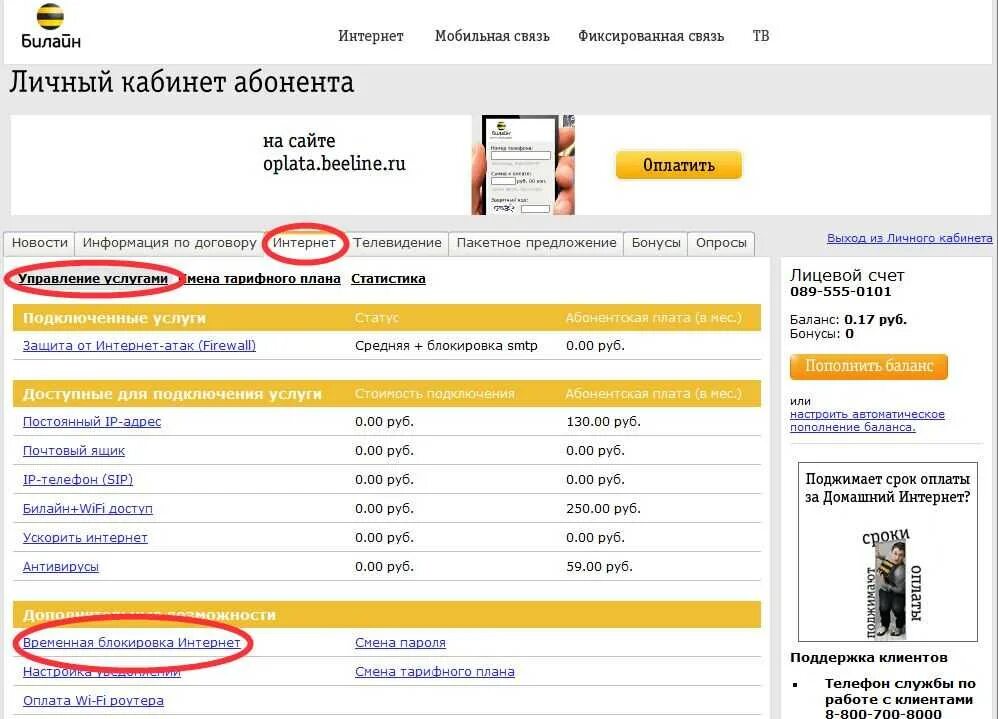Open Защита от Интернет-атак (Firewall) service

coord(139,346)
